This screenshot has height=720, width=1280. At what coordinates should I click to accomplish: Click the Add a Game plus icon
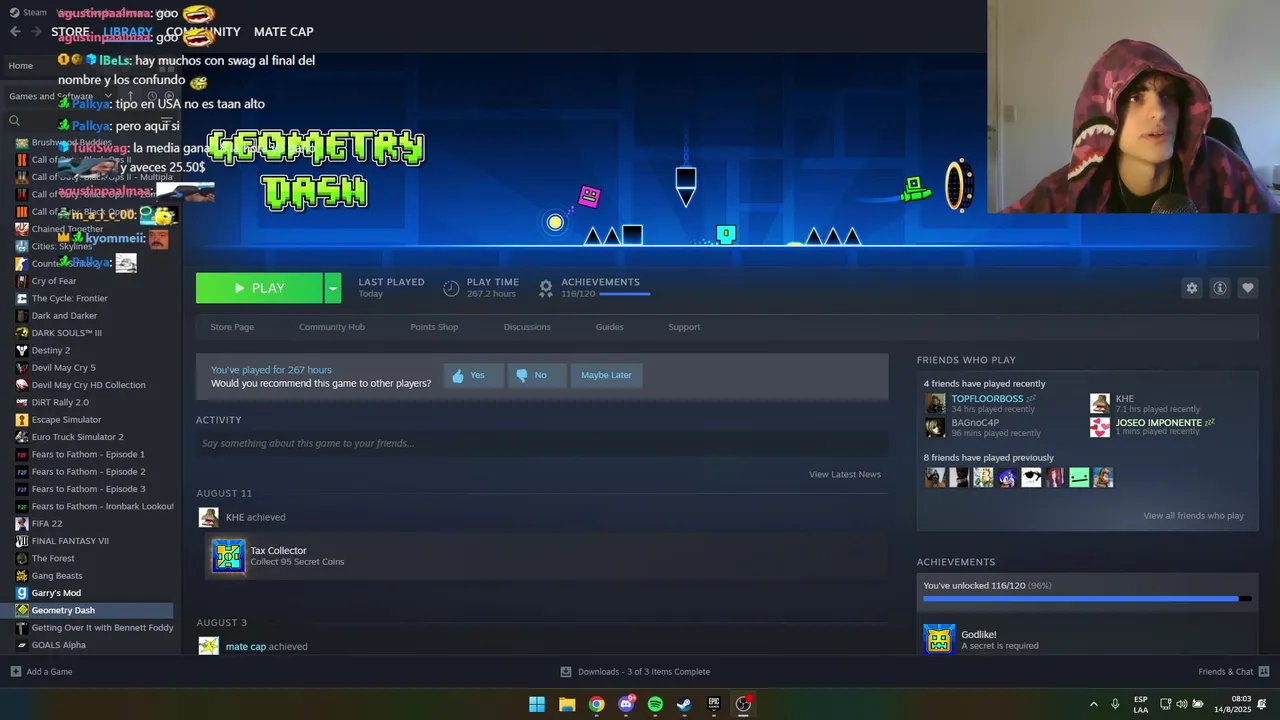(15, 671)
